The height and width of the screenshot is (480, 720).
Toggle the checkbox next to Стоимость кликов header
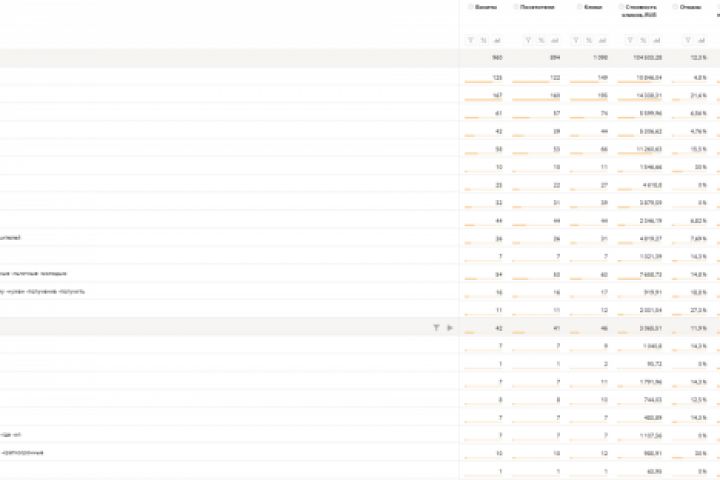621,7
